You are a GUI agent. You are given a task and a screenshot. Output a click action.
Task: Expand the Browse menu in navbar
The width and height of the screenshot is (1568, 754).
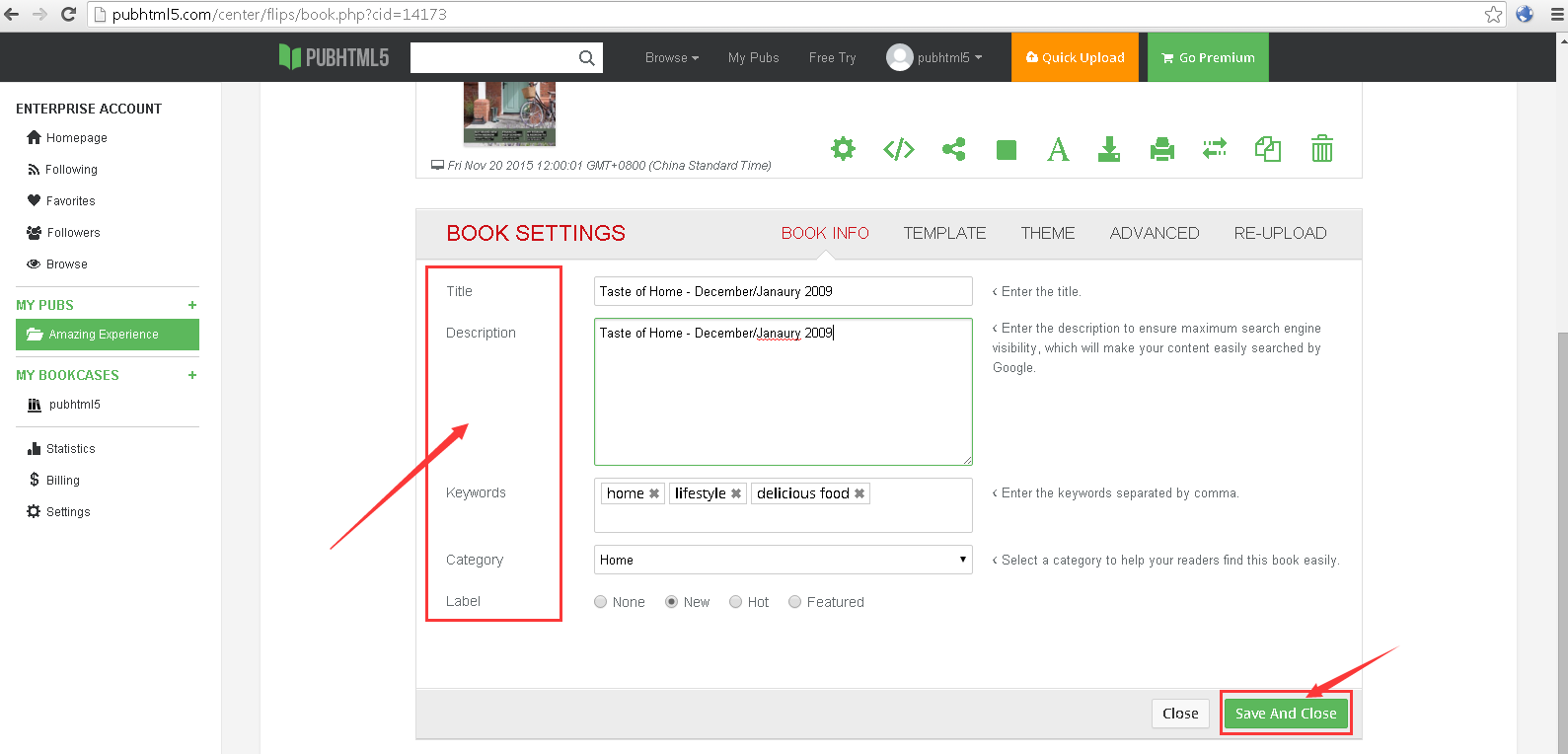[672, 58]
